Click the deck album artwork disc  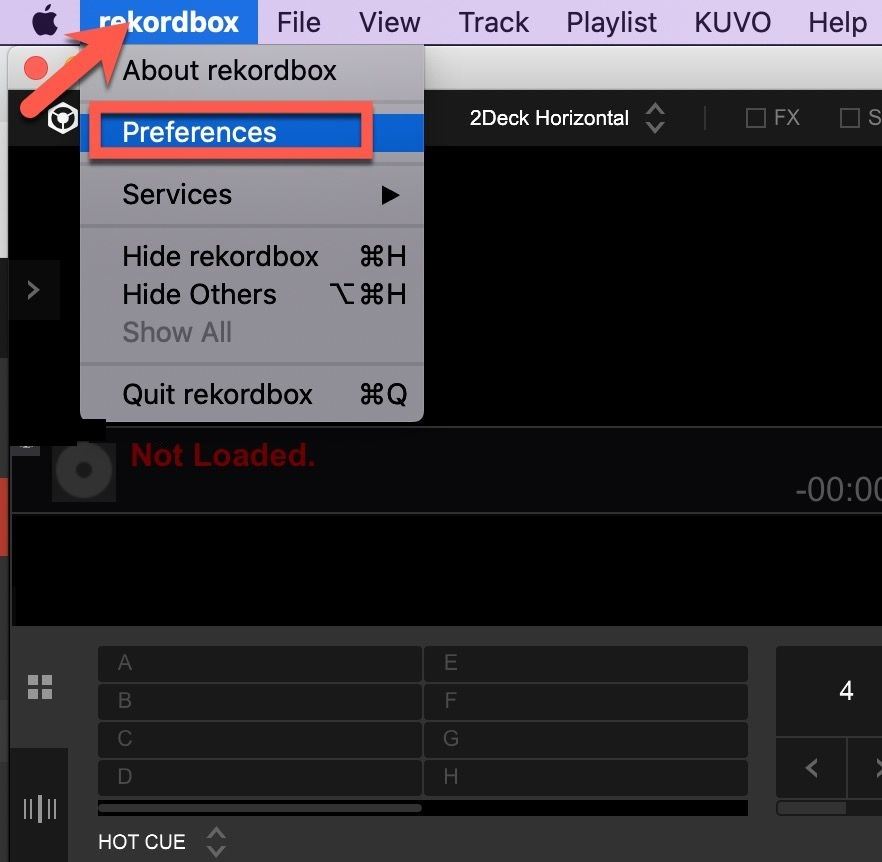[x=84, y=470]
